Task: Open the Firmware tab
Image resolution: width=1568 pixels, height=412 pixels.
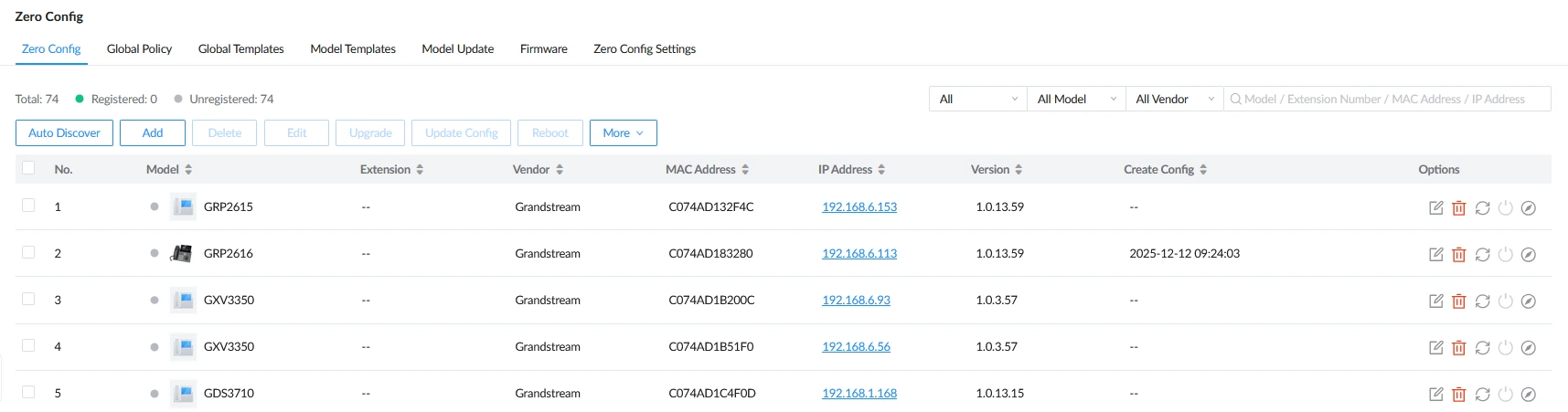Action: 544,49
